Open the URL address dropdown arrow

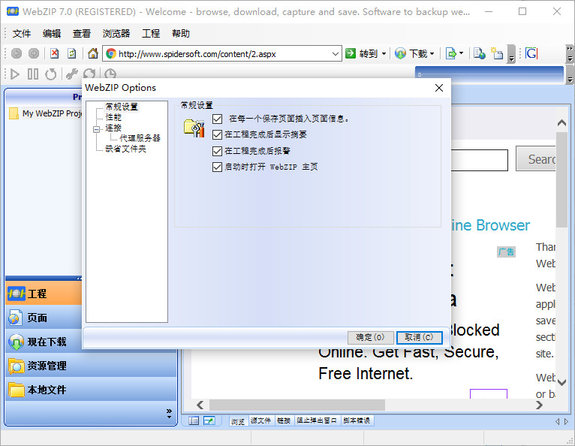[x=335, y=54]
